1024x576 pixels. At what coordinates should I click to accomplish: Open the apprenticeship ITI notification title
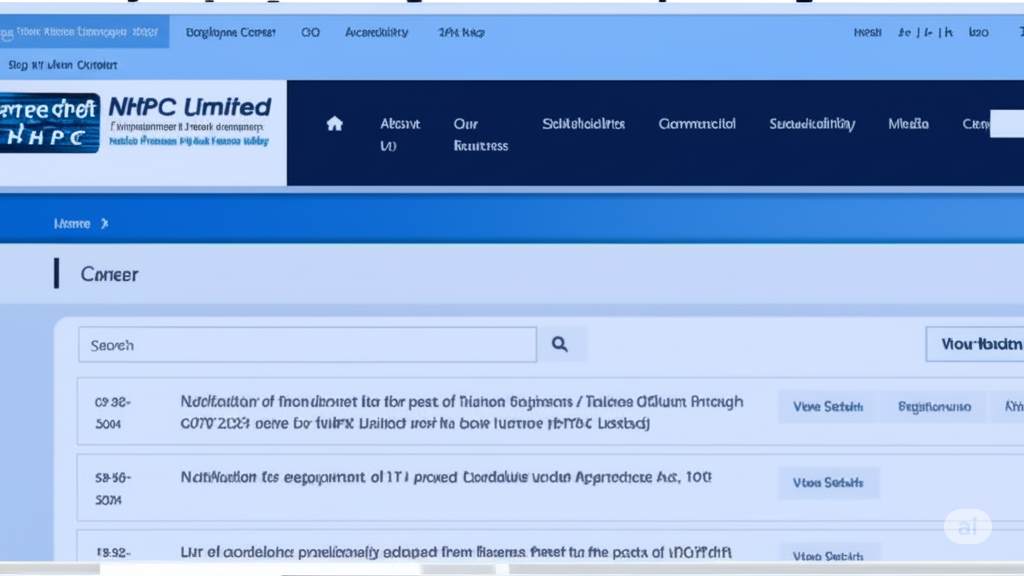click(446, 477)
